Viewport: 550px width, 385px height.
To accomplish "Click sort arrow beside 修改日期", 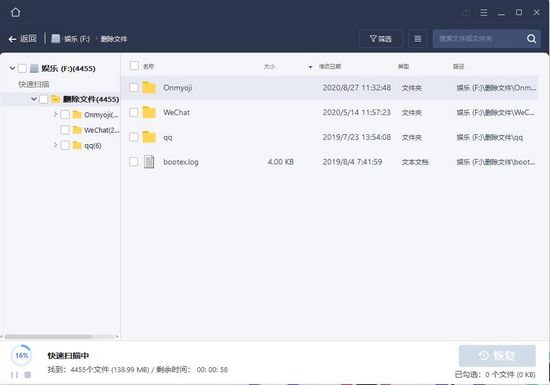I will (310, 67).
